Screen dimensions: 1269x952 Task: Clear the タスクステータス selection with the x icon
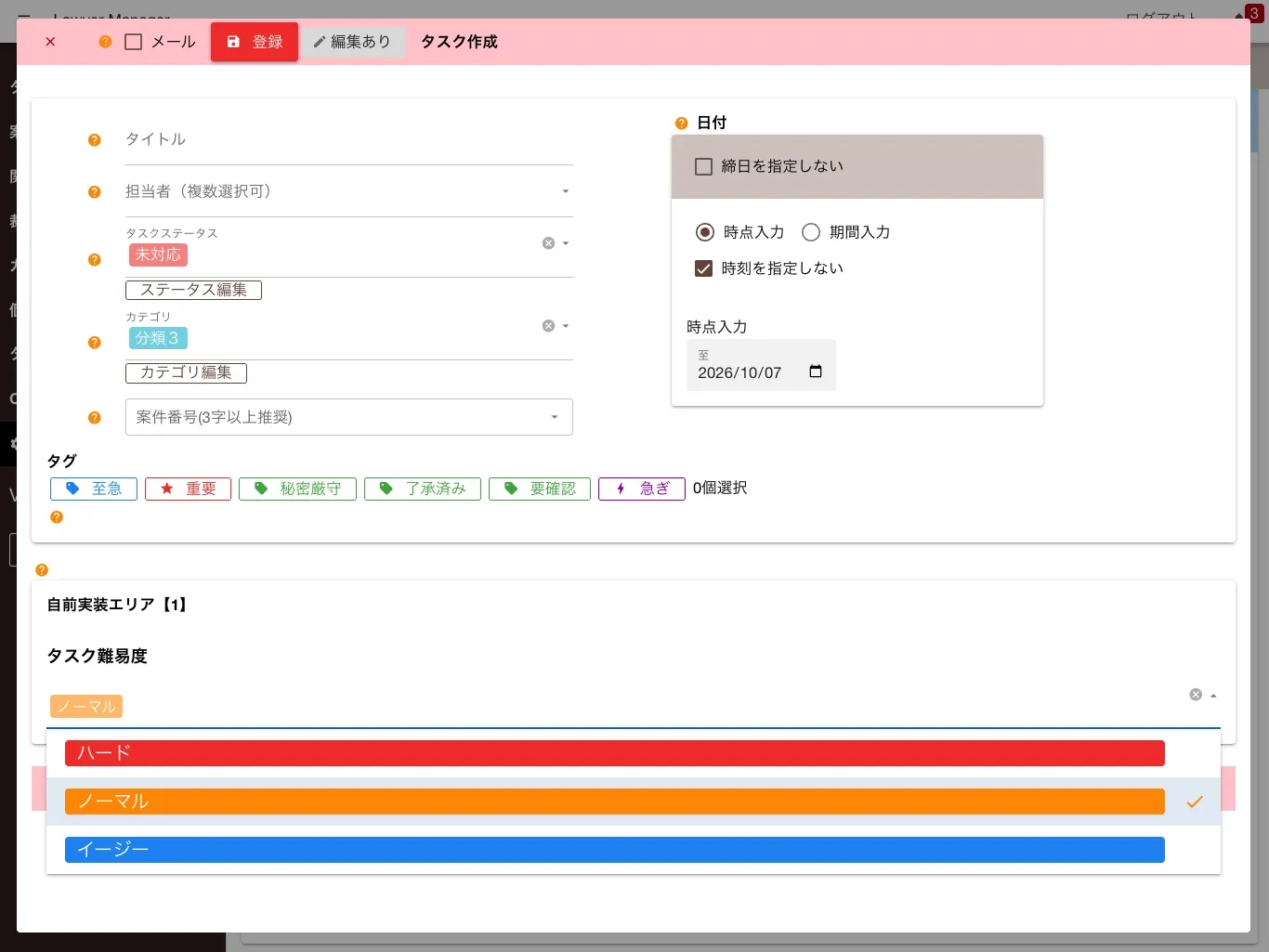[x=548, y=243]
